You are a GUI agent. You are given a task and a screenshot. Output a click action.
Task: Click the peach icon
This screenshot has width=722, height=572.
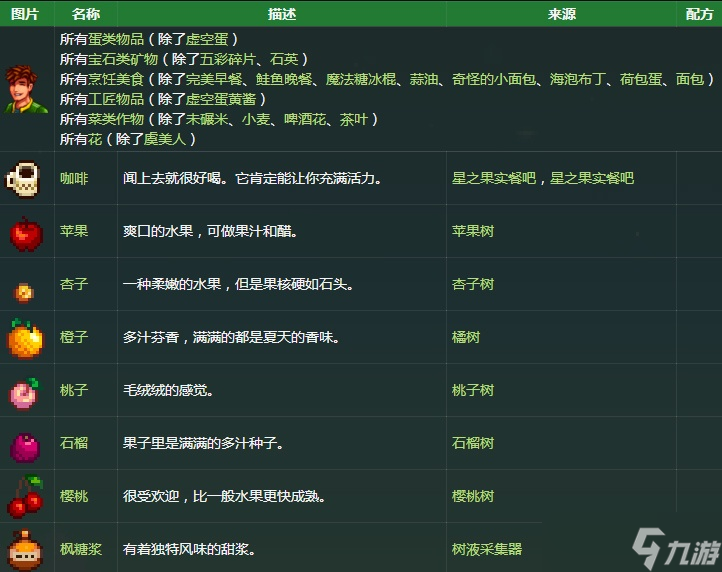(25, 393)
